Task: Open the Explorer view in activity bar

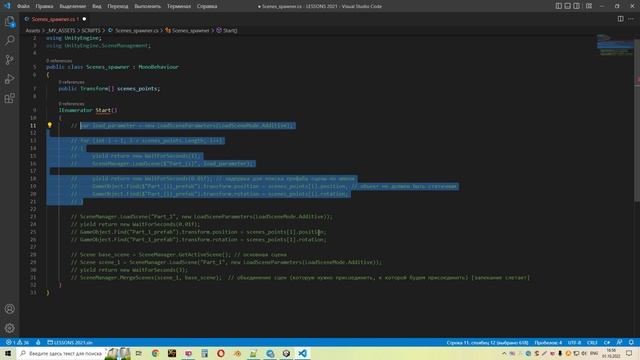Action: (x=9, y=21)
